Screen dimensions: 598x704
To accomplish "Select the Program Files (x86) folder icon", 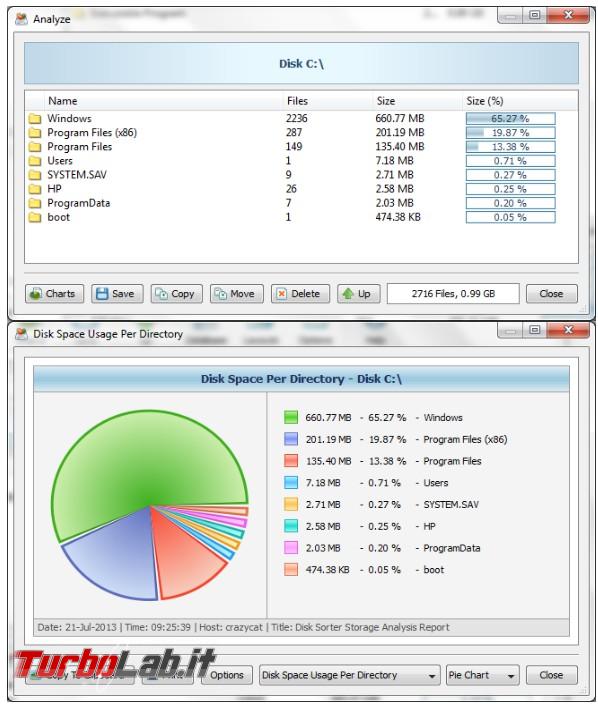I will pos(35,133).
